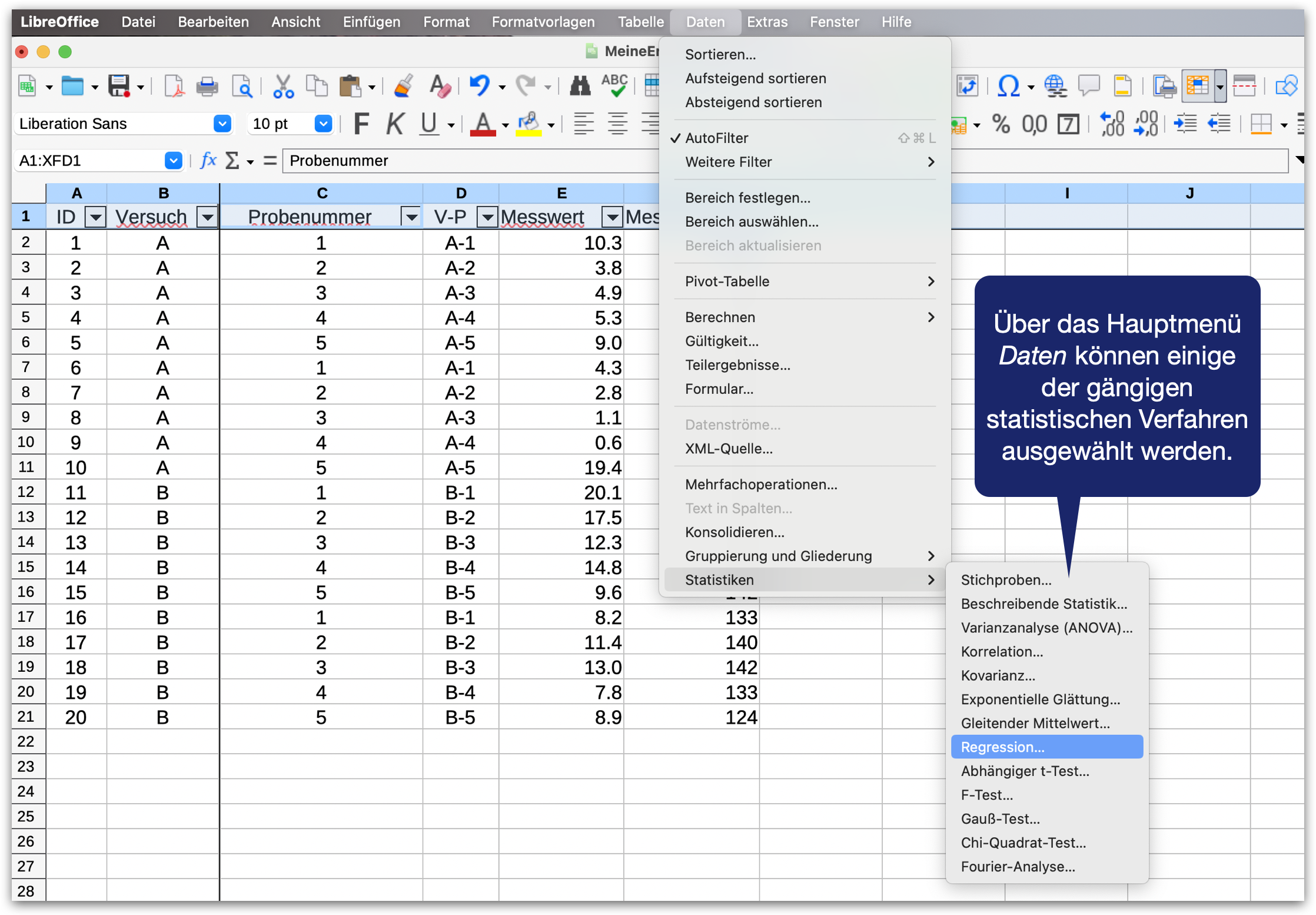Click the Print icon in the toolbar
This screenshot has width=1316, height=915.
point(207,87)
